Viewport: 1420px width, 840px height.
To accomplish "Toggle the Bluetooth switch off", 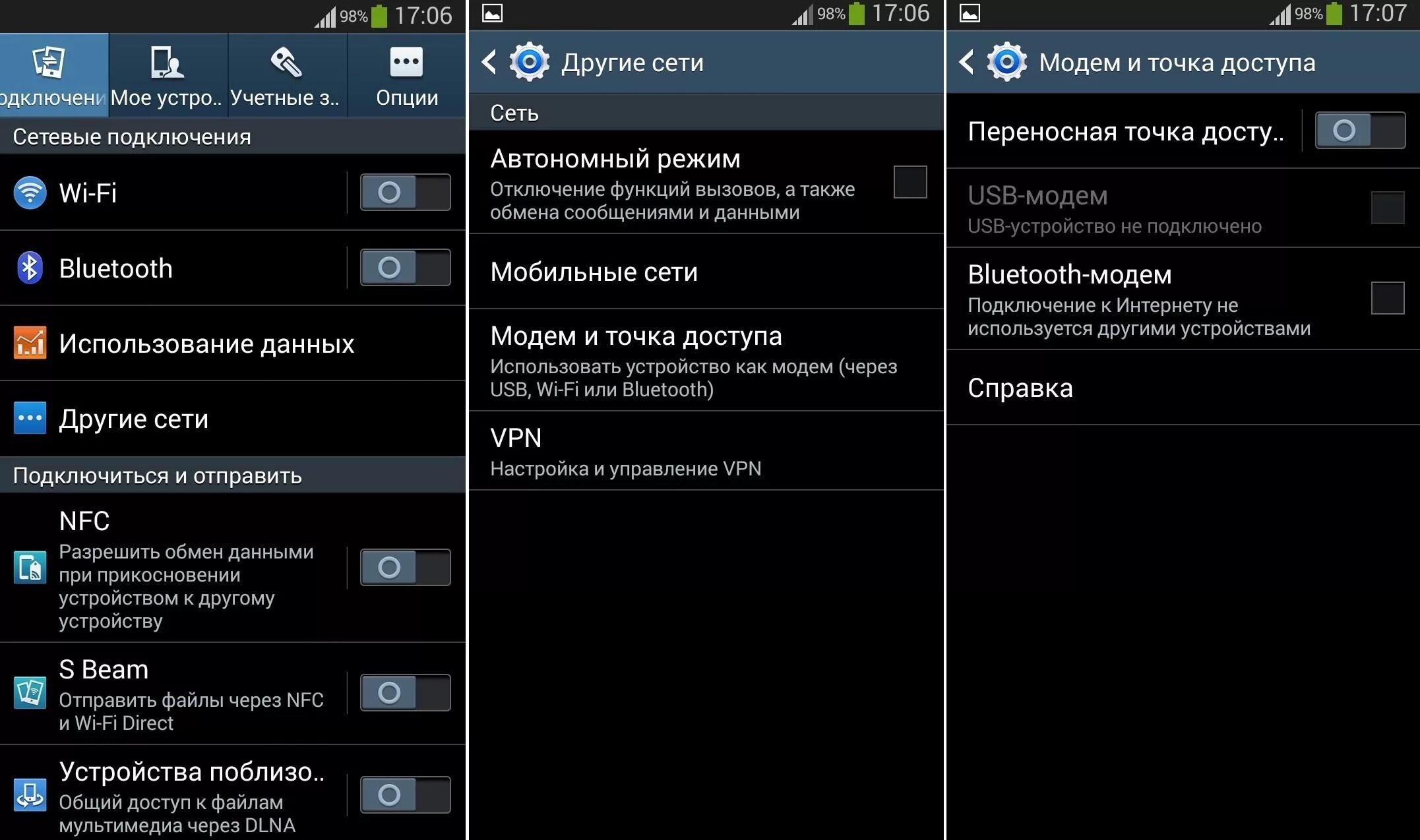I will pyautogui.click(x=404, y=268).
